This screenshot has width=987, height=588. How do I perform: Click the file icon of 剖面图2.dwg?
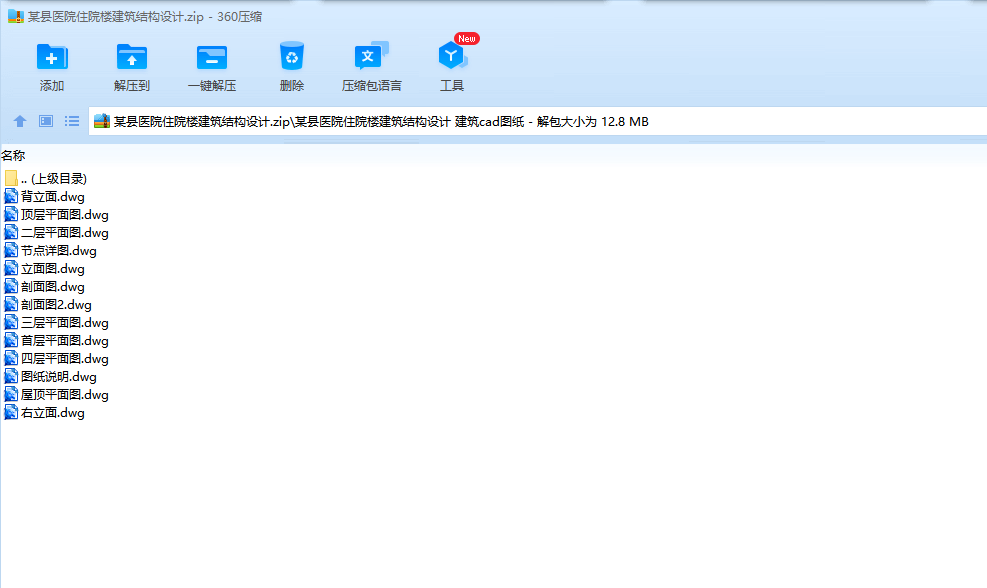tap(11, 305)
